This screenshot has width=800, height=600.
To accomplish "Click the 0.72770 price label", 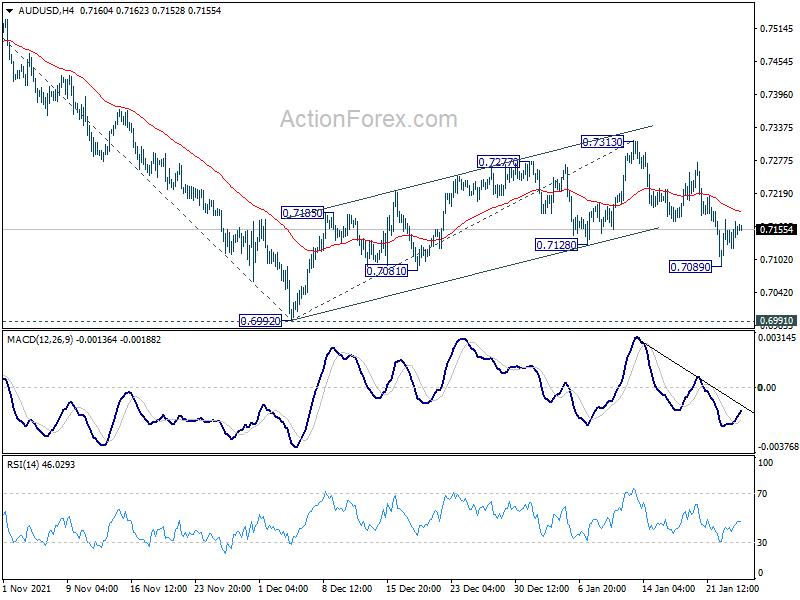I will tap(498, 162).
